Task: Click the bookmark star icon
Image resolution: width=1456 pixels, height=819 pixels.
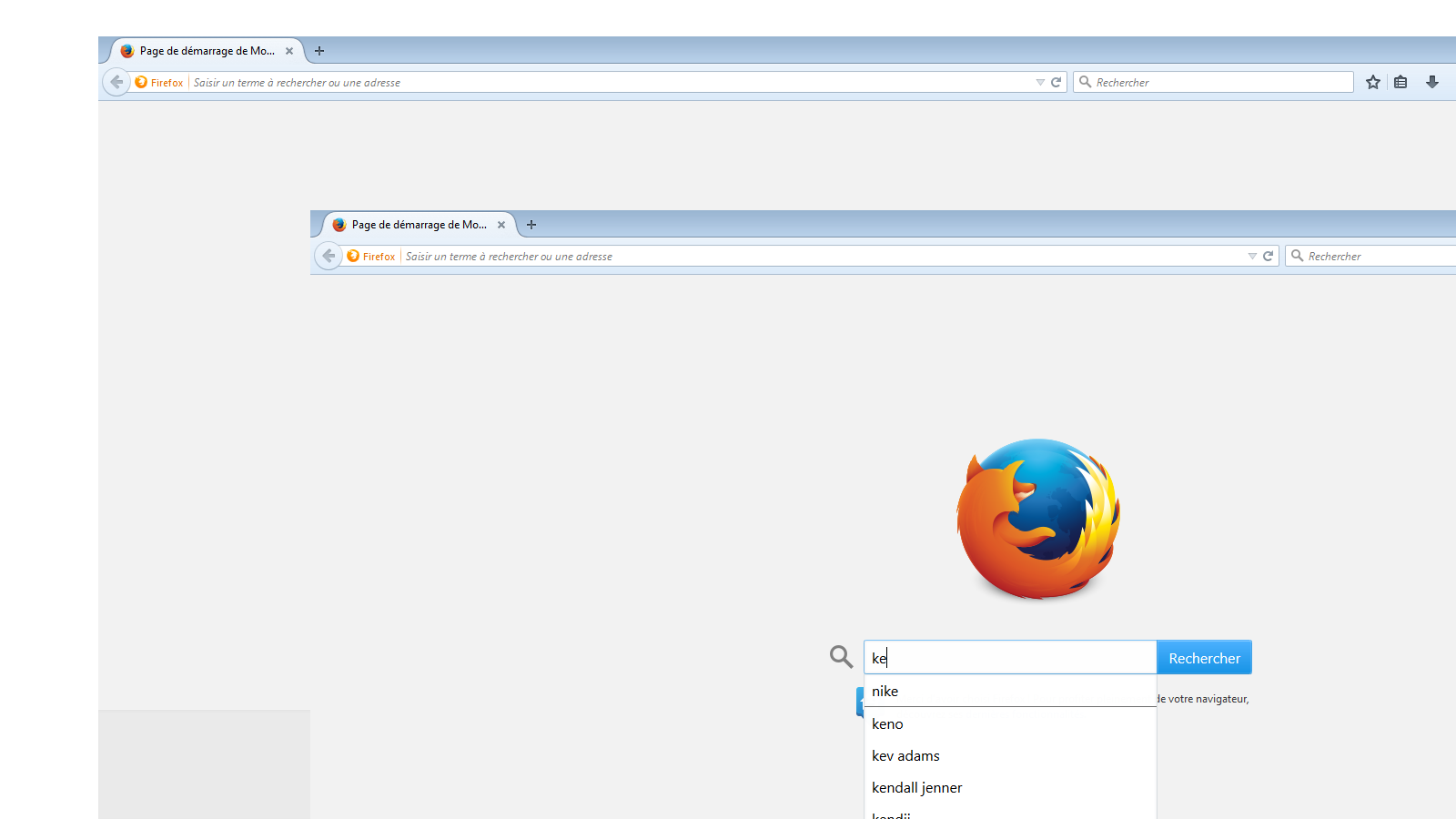Action: coord(1373,82)
